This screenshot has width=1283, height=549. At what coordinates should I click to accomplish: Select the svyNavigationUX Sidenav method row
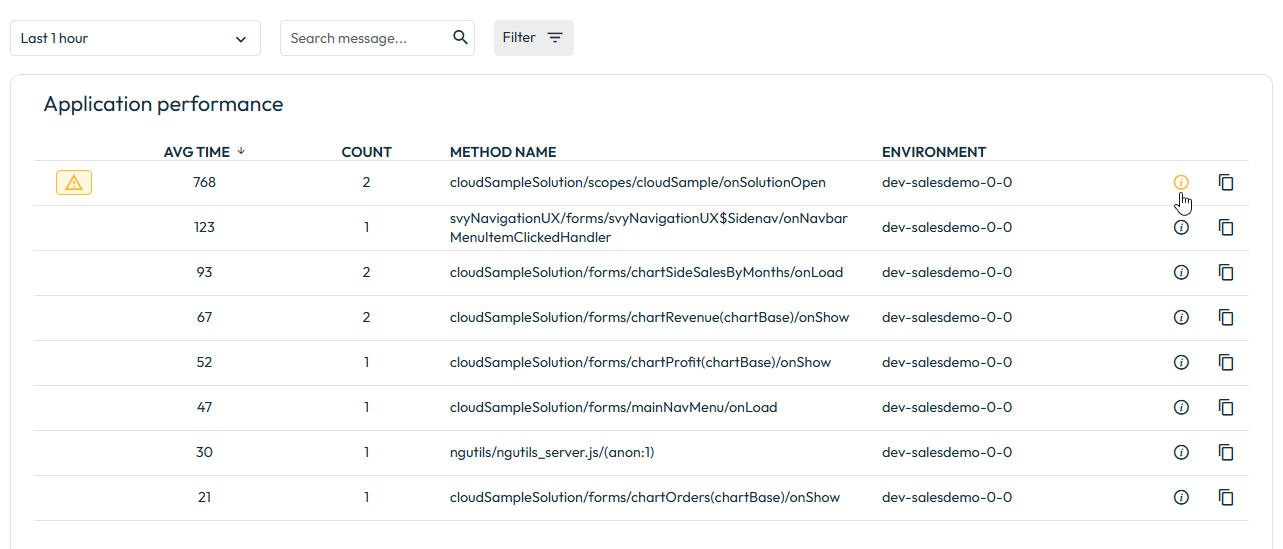(641, 228)
